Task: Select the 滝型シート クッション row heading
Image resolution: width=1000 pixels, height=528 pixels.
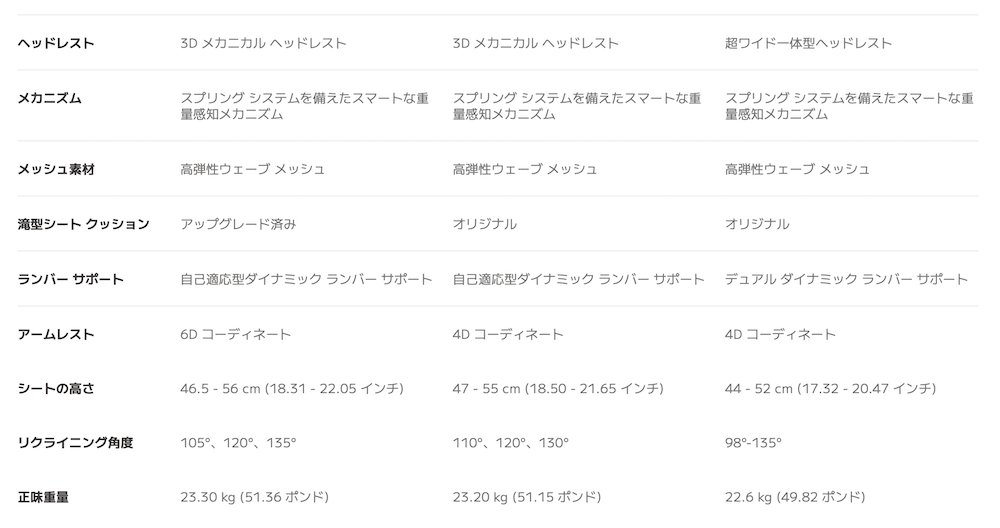Action: 83,224
